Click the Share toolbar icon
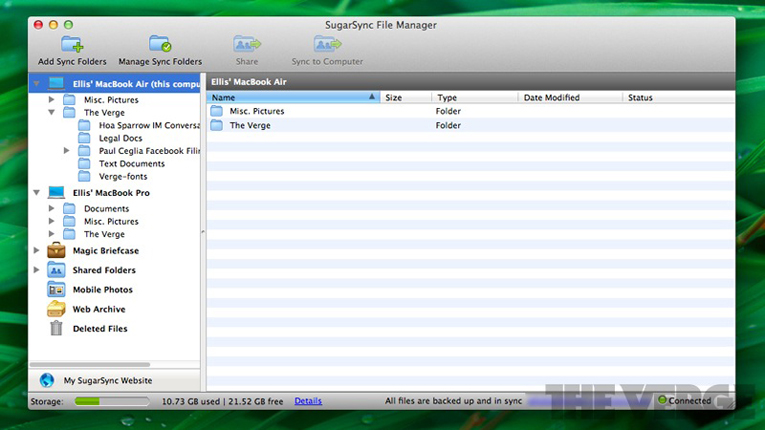This screenshot has height=430, width=765. coord(247,44)
